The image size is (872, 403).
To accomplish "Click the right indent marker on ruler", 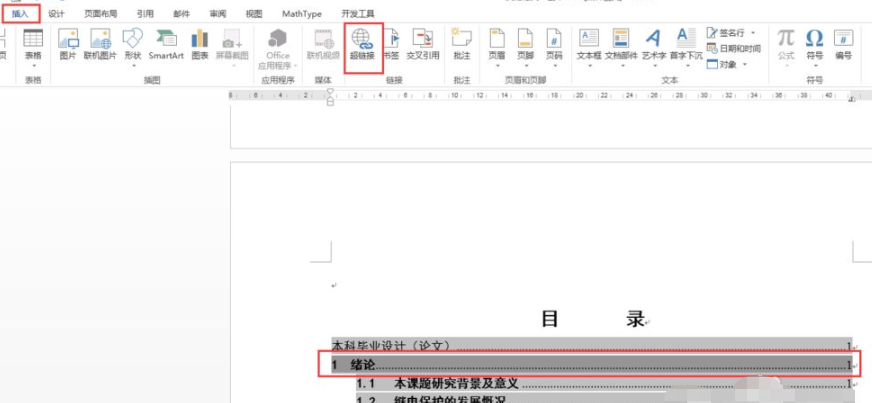I will [x=851, y=99].
